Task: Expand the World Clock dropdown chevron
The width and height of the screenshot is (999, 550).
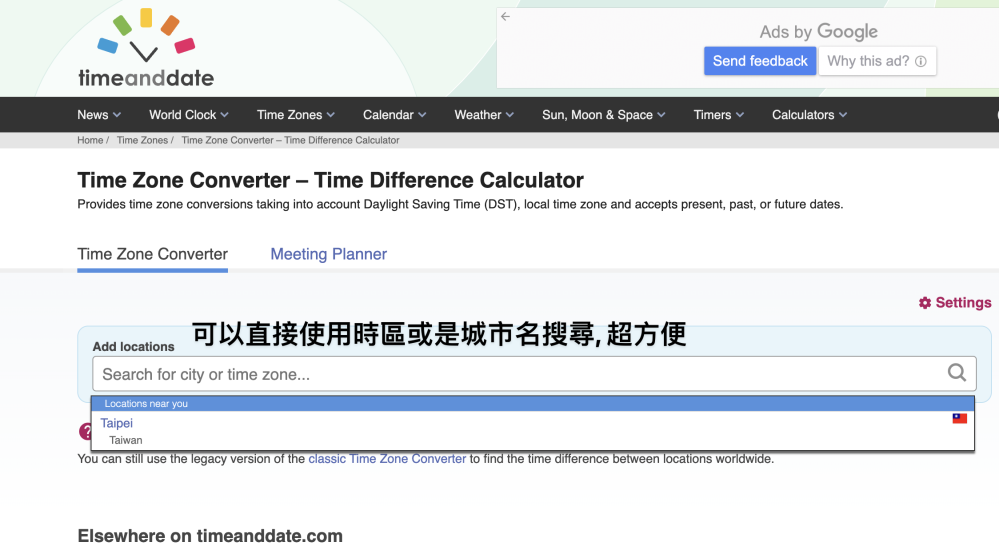Action: pyautogui.click(x=224, y=115)
